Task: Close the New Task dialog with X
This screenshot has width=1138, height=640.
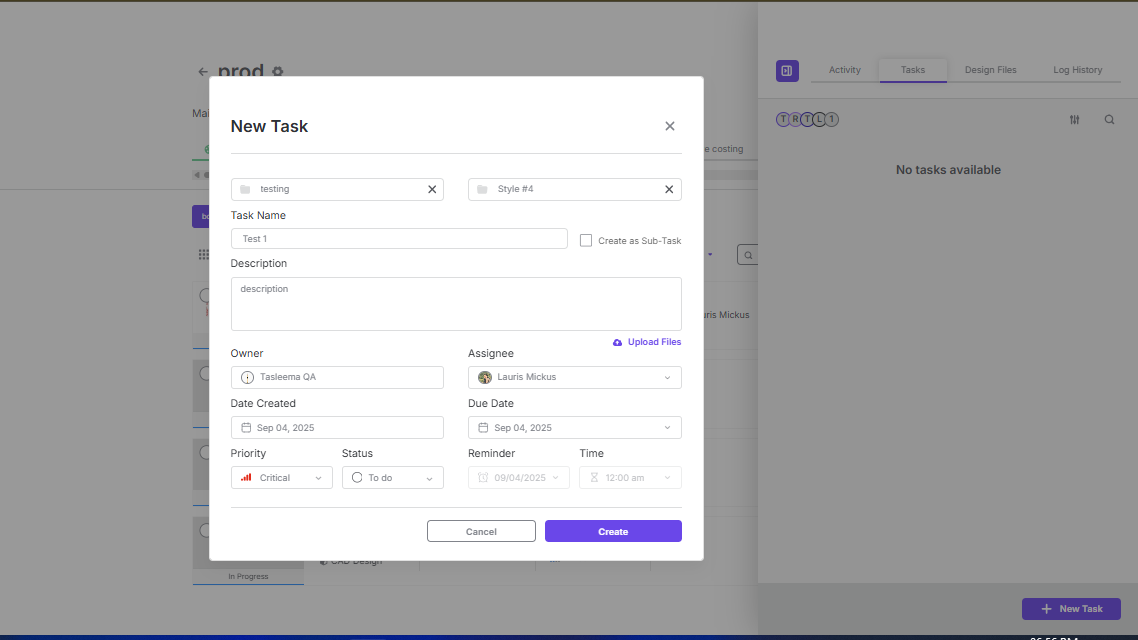Action: coord(669,126)
